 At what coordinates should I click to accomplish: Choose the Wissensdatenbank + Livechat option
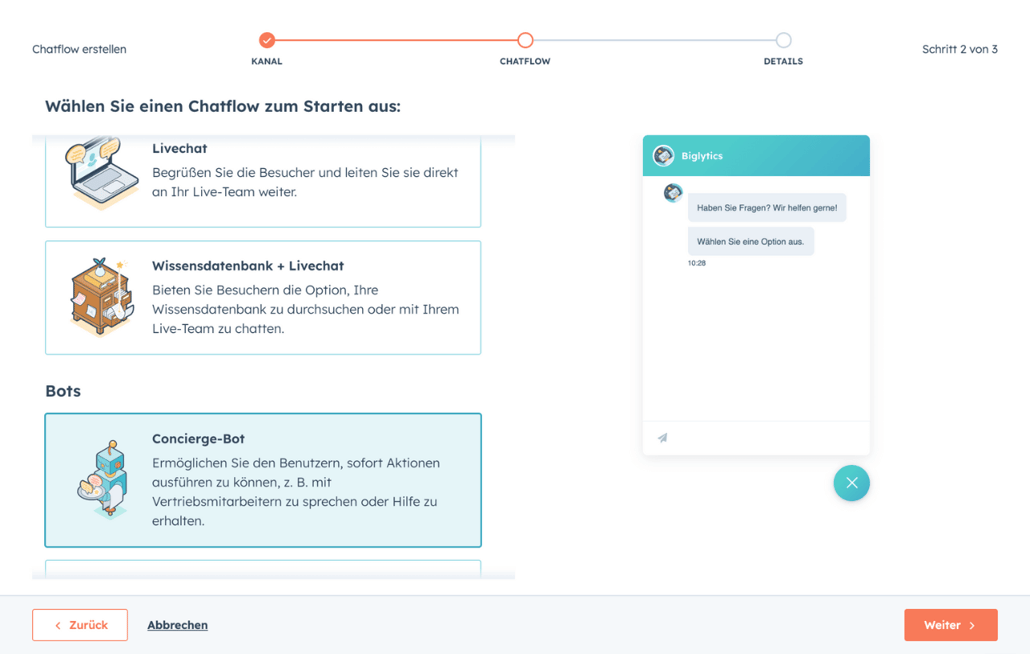click(x=263, y=297)
